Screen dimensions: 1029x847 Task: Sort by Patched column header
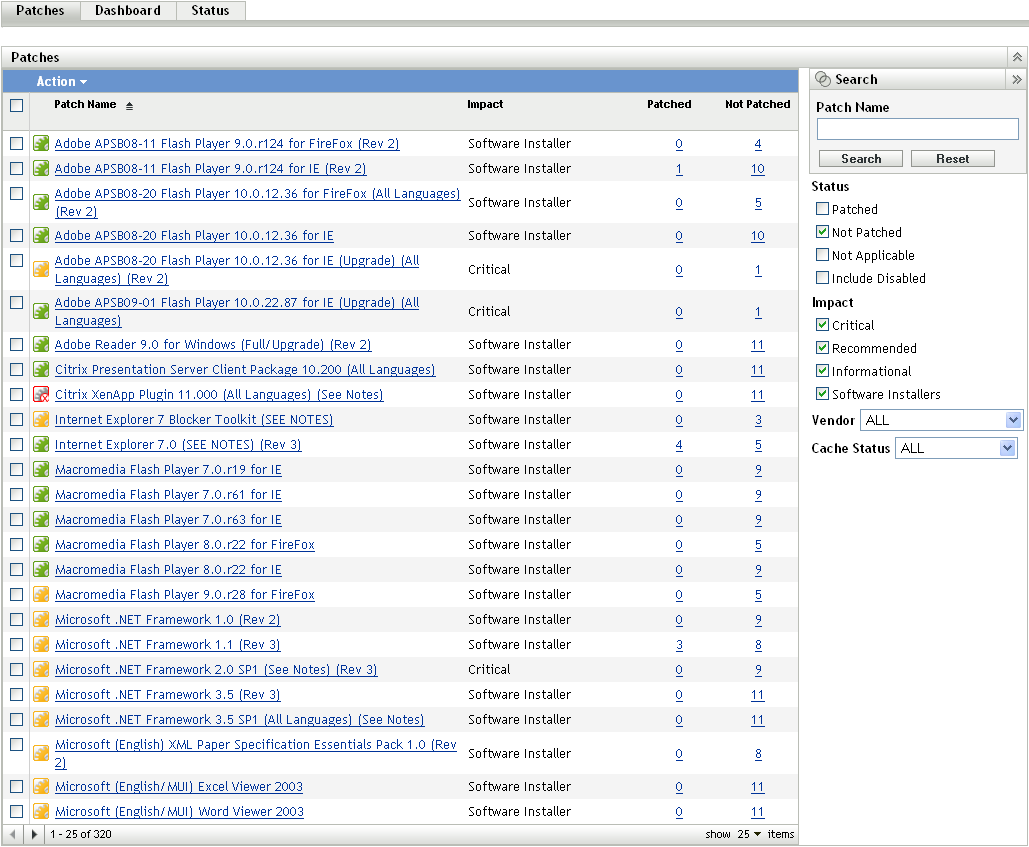[x=669, y=104]
